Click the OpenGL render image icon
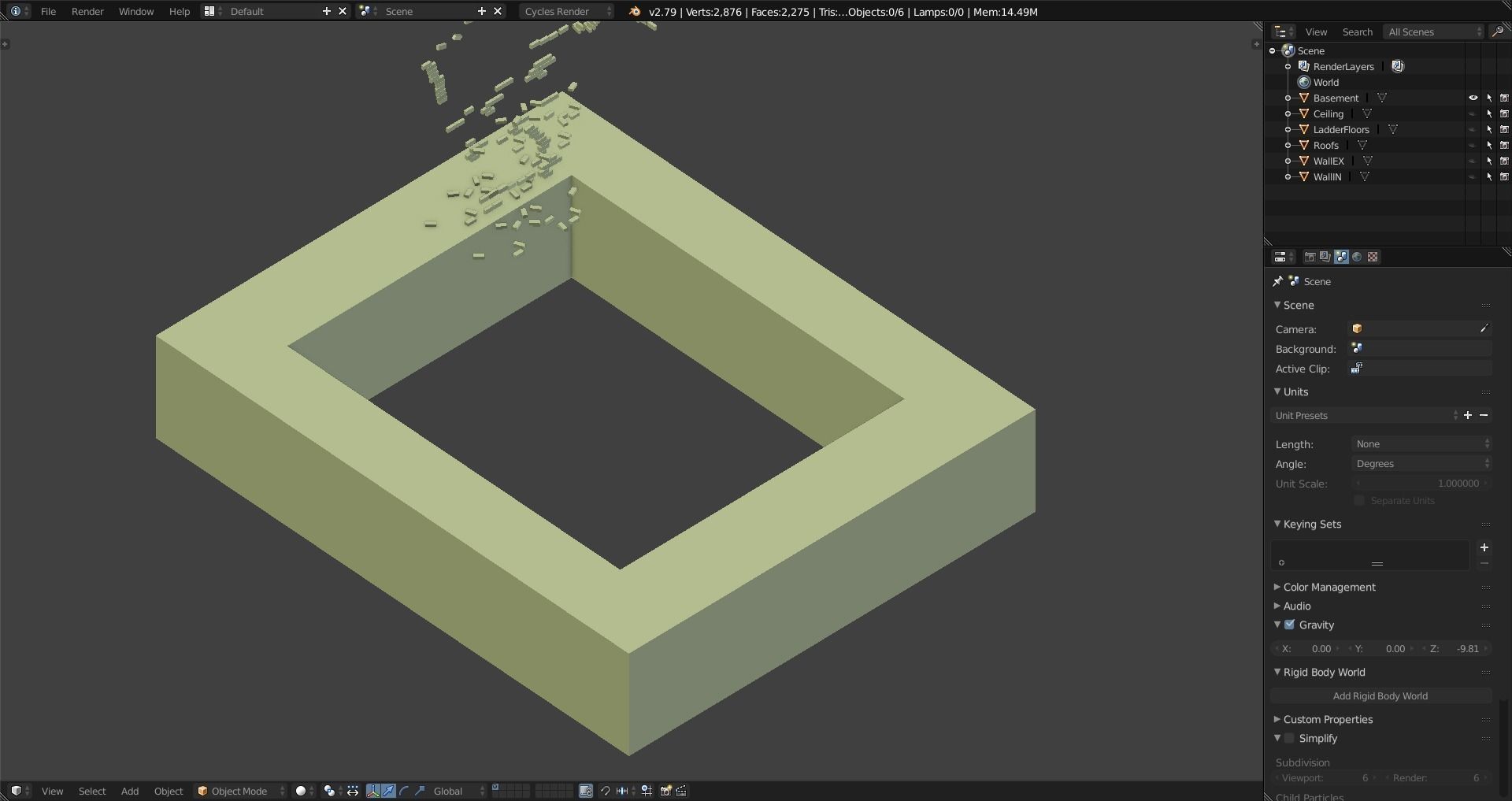 pyautogui.click(x=666, y=791)
